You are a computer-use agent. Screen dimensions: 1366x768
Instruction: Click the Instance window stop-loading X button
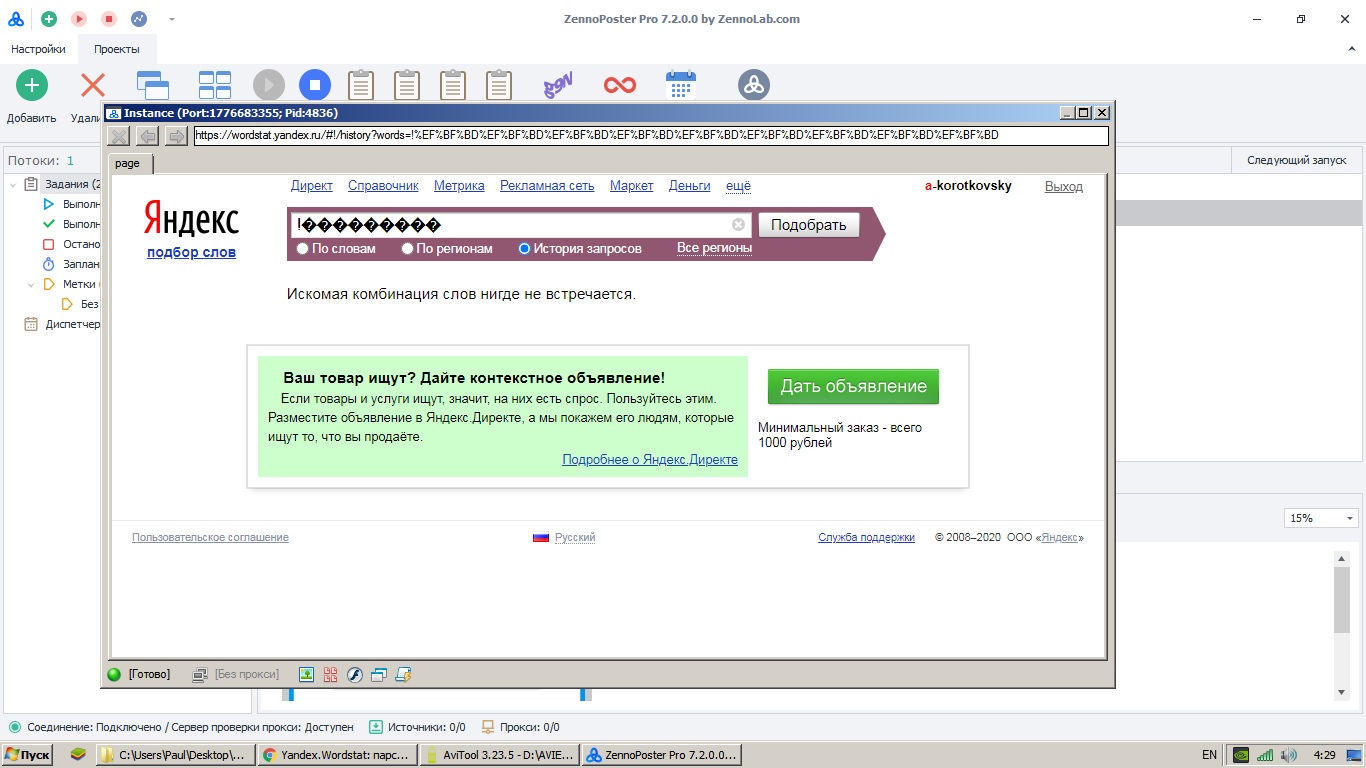118,136
